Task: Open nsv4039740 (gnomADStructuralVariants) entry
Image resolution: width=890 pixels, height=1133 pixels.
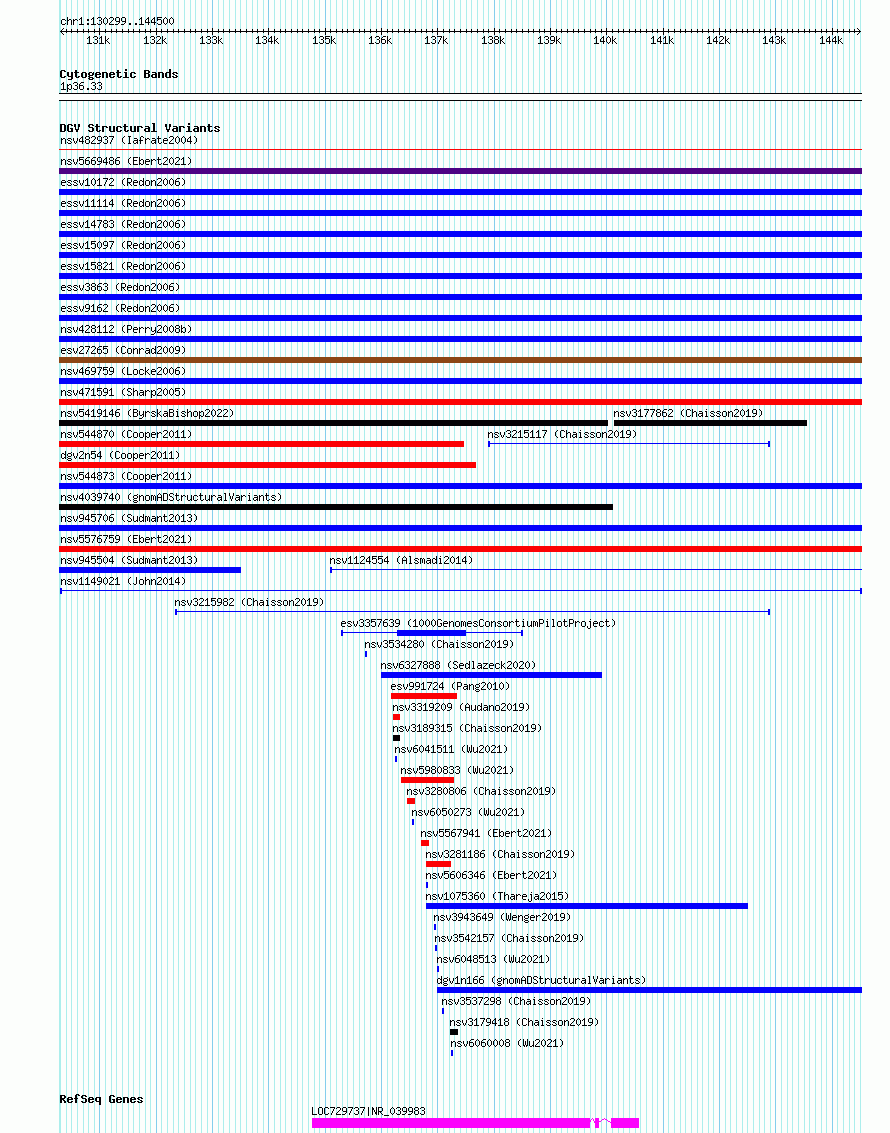Action: click(170, 497)
